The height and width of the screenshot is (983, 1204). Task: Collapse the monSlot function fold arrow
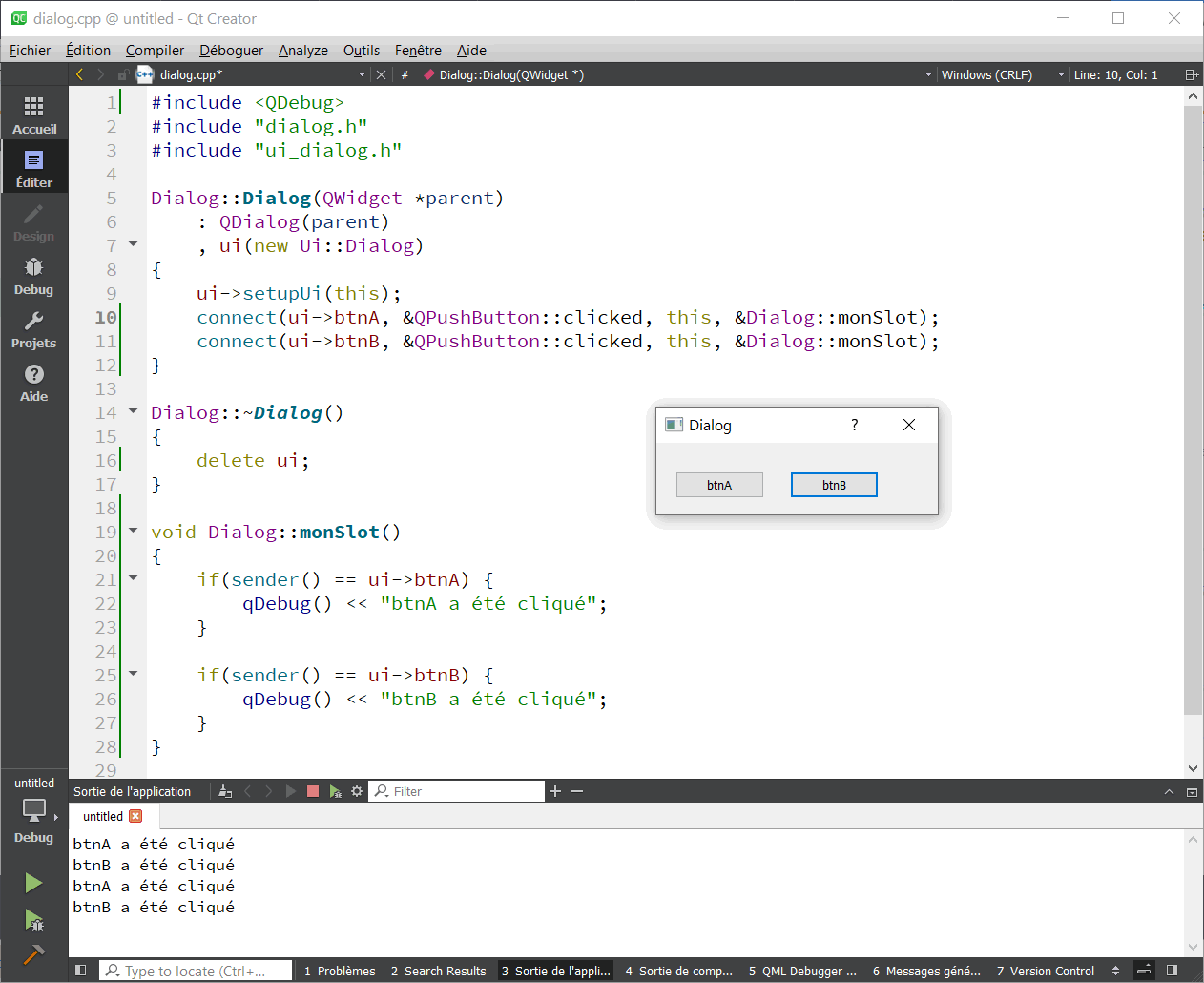coord(134,531)
